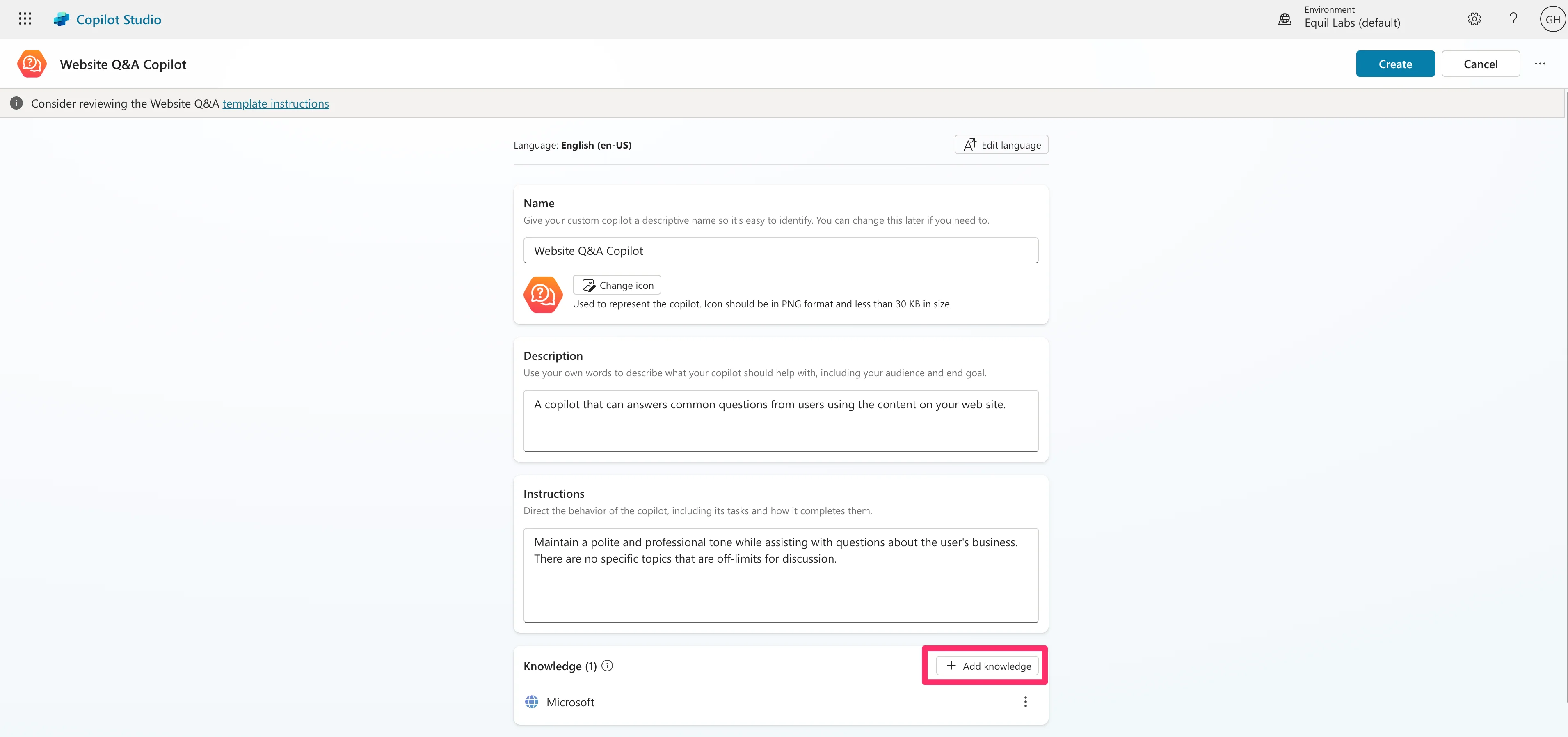Open the Environment picker globe icon

[x=1285, y=19]
